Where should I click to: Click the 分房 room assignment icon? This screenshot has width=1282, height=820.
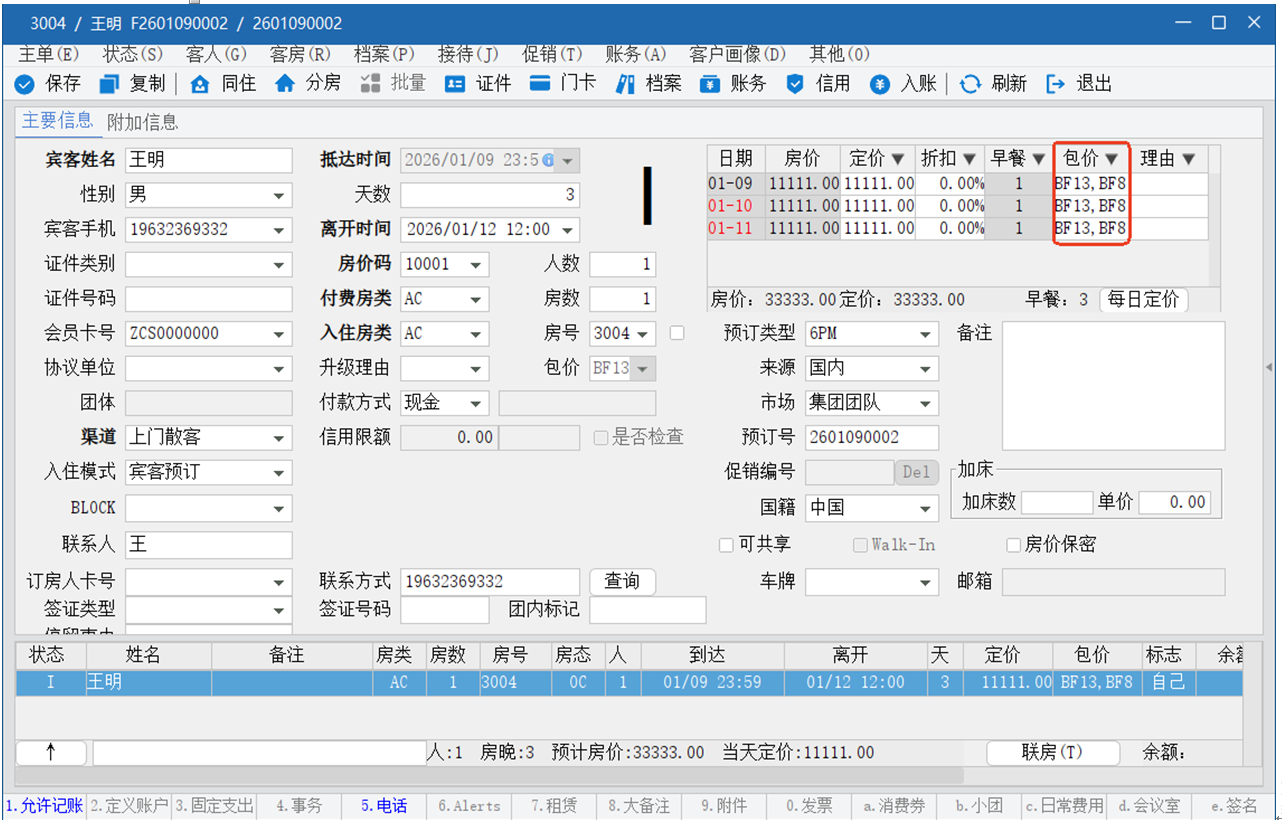(285, 84)
